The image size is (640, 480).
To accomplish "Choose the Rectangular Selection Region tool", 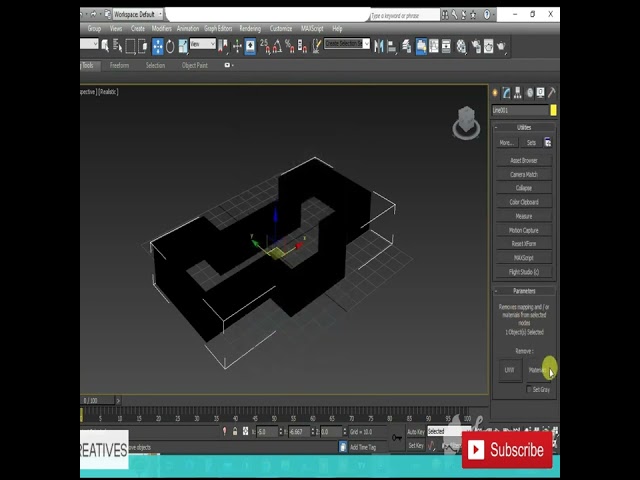I will (x=130, y=46).
